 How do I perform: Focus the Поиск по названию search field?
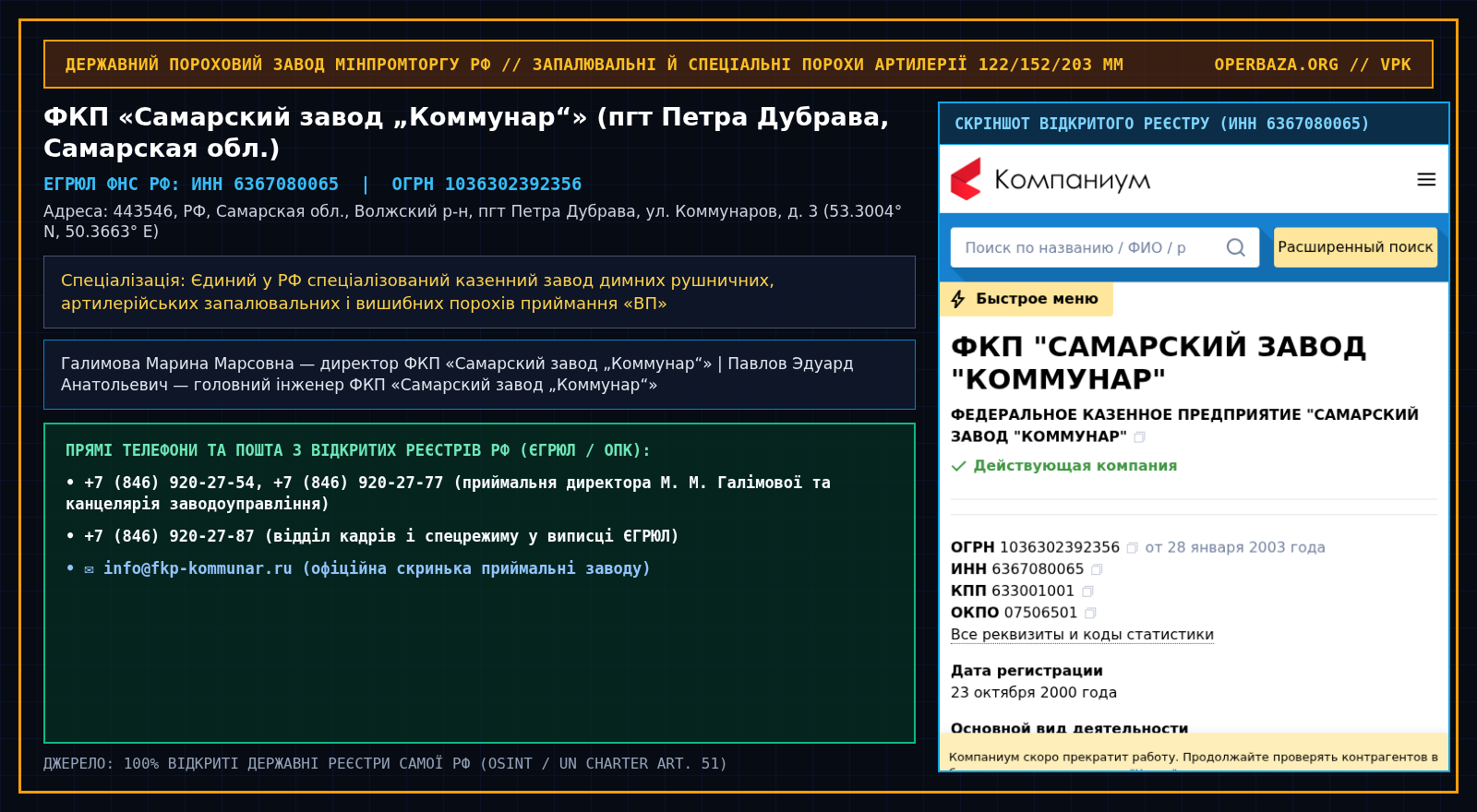[x=1105, y=247]
